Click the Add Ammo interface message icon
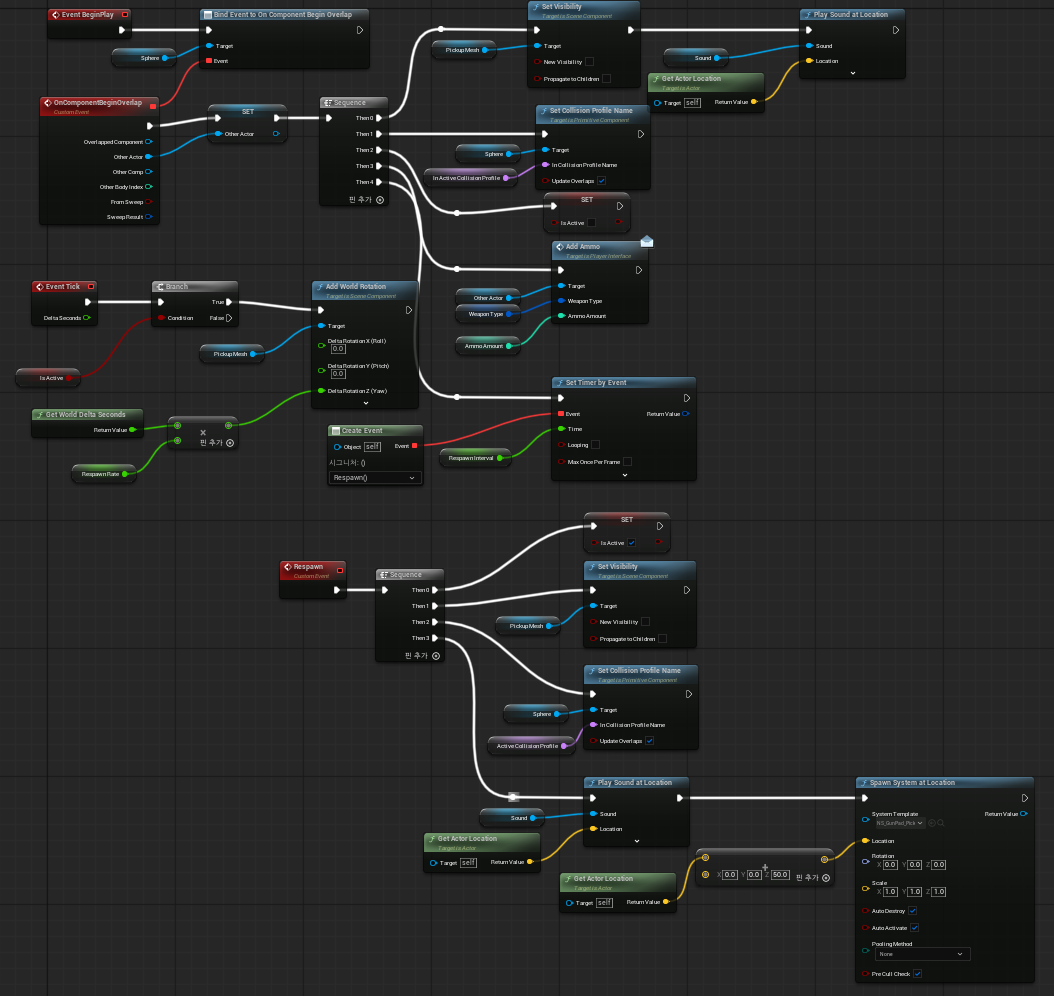The image size is (1054, 996). click(560, 247)
